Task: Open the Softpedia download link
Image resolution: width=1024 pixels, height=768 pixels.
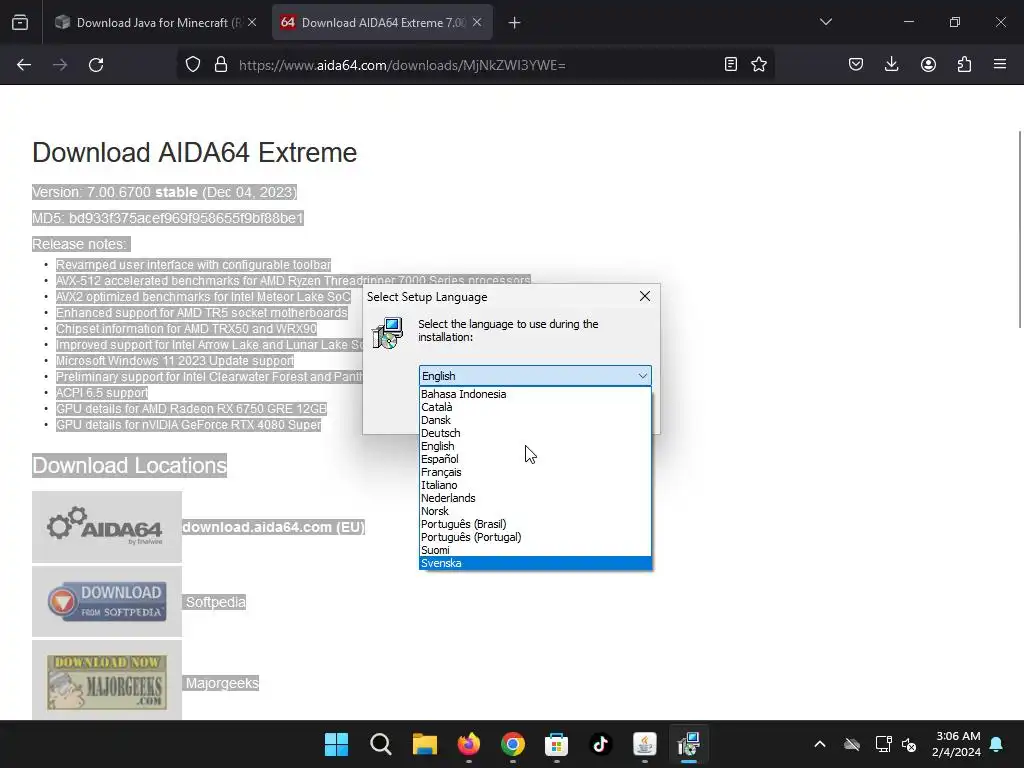Action: click(216, 602)
